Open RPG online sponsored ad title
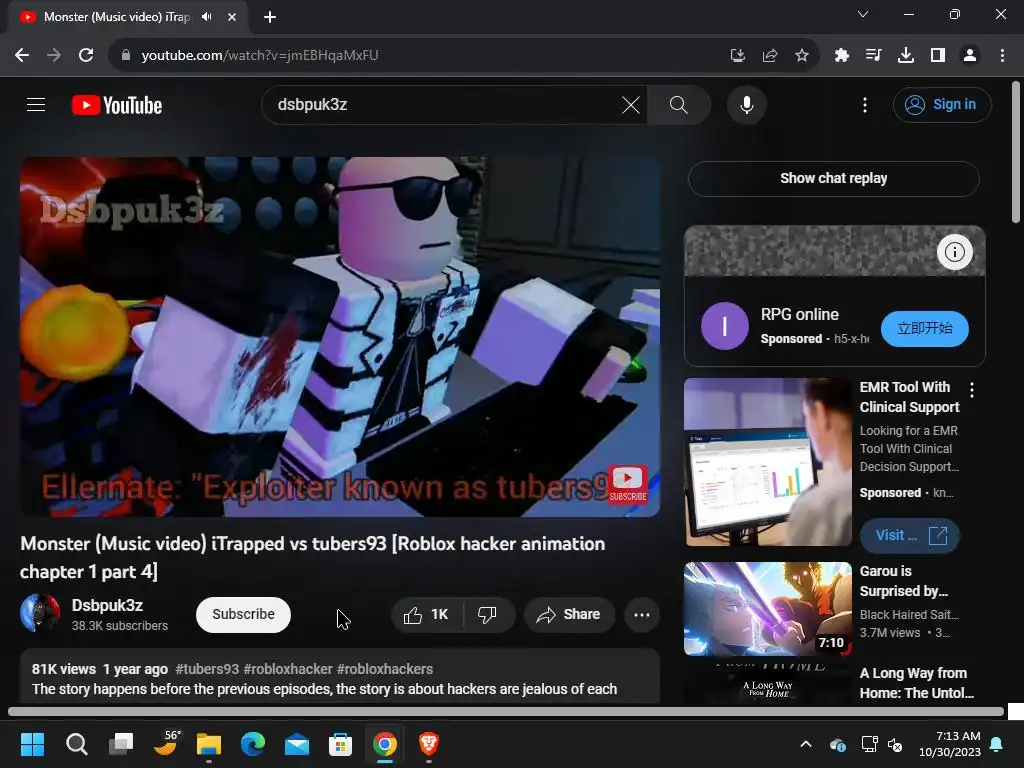1024x768 pixels. (x=799, y=314)
